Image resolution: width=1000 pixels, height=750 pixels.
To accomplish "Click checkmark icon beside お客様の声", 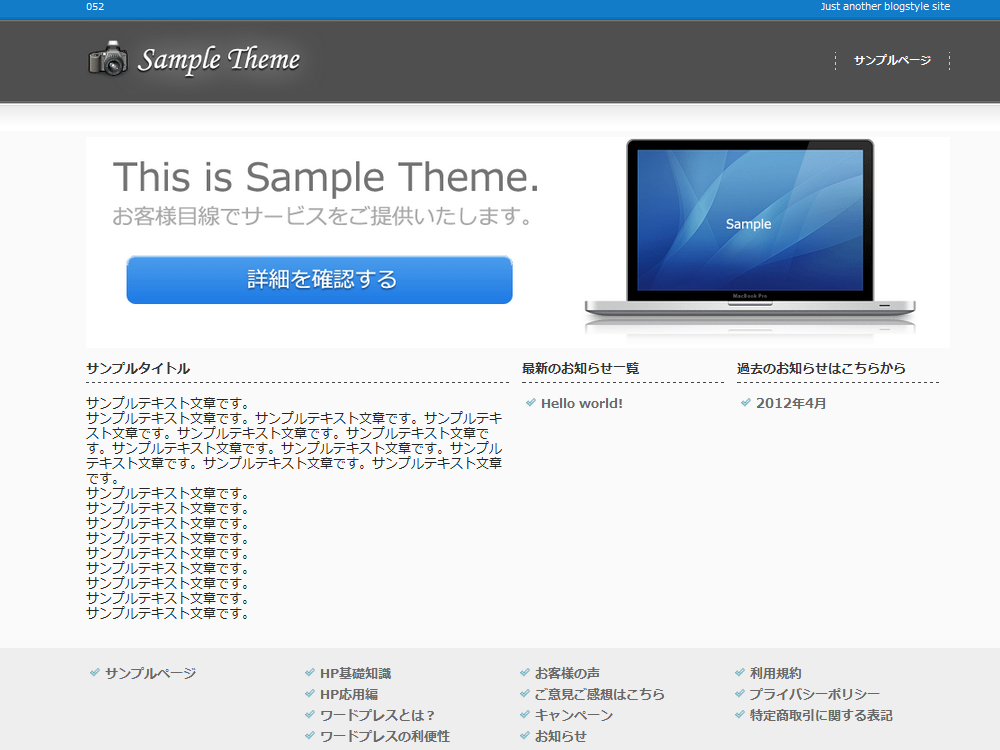I will point(525,672).
